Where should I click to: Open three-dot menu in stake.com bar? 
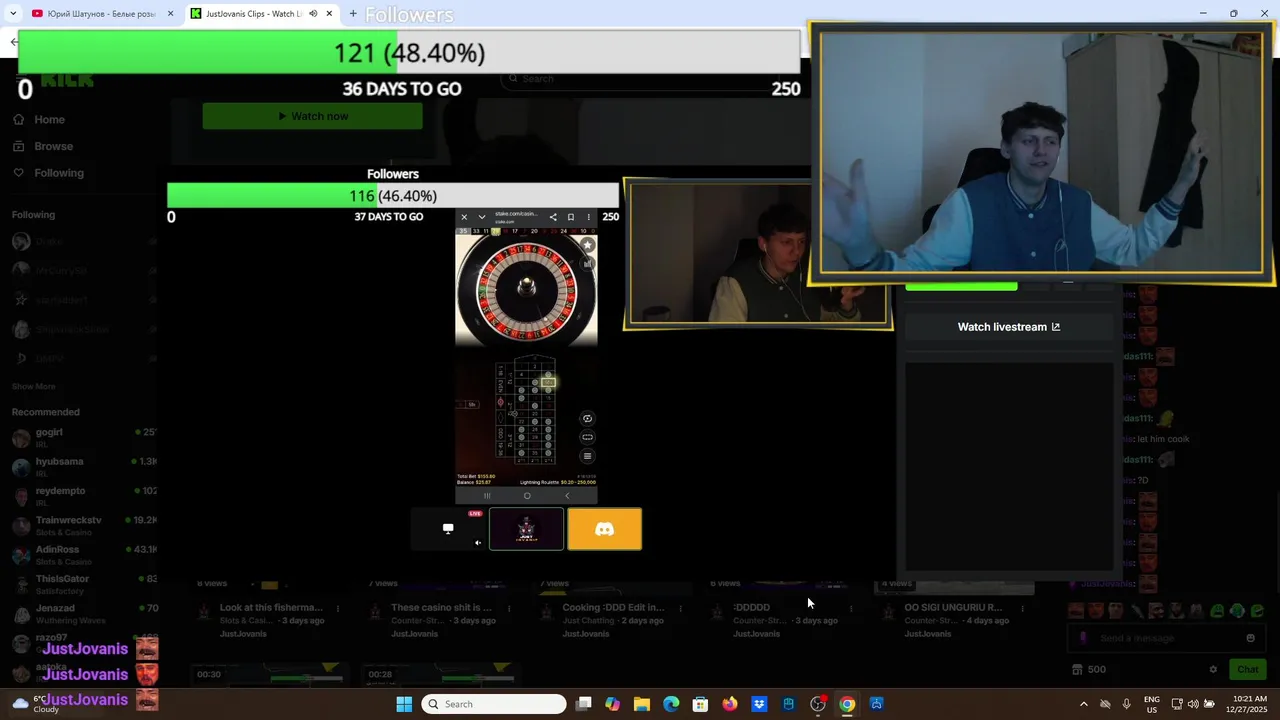pyautogui.click(x=588, y=217)
